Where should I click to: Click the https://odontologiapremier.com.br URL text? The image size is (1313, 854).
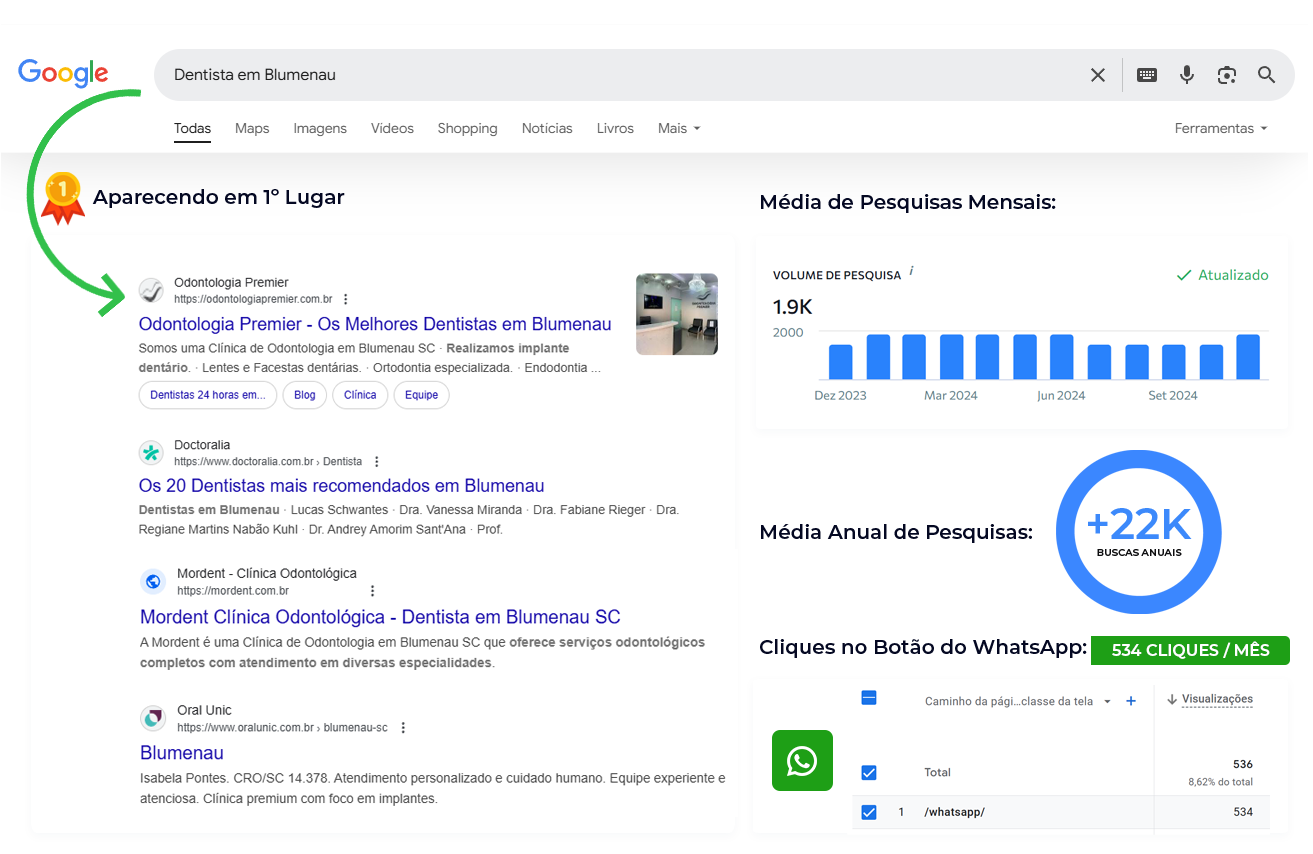click(x=253, y=299)
